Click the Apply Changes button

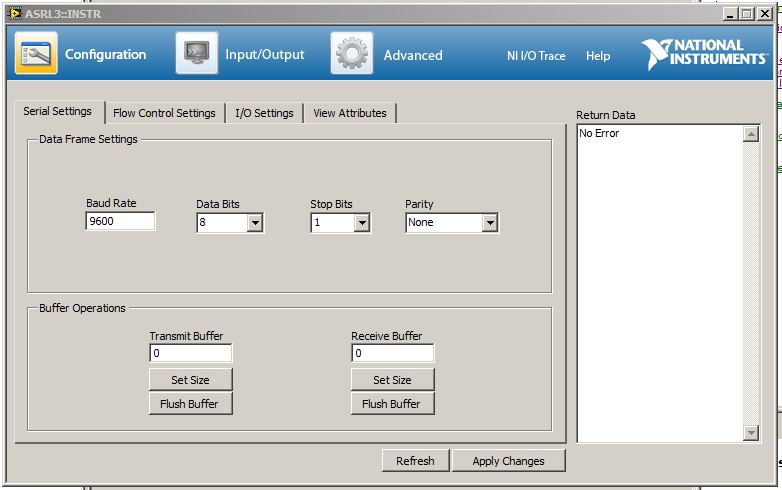pyautogui.click(x=509, y=461)
